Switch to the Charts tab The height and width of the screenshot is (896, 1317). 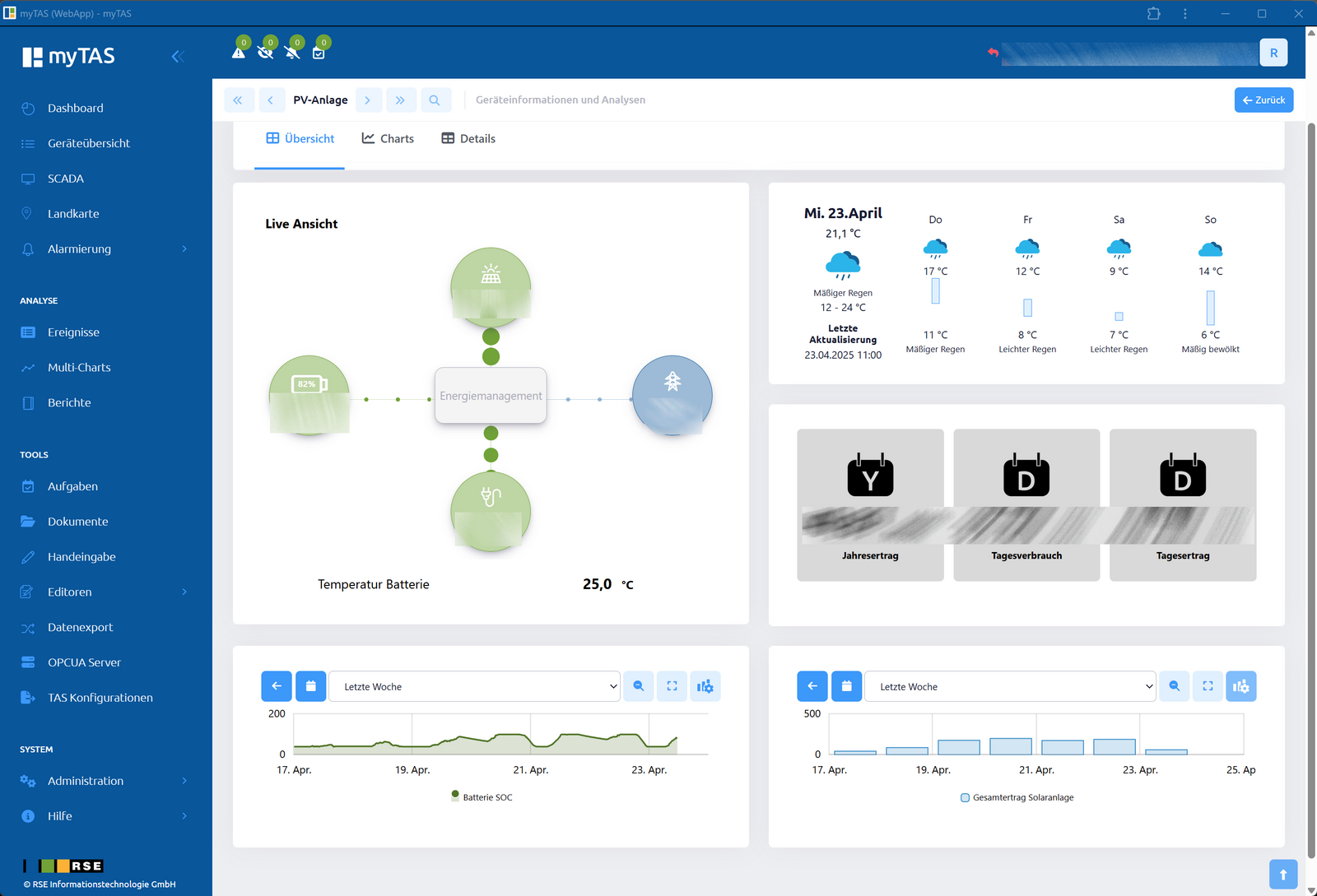388,138
